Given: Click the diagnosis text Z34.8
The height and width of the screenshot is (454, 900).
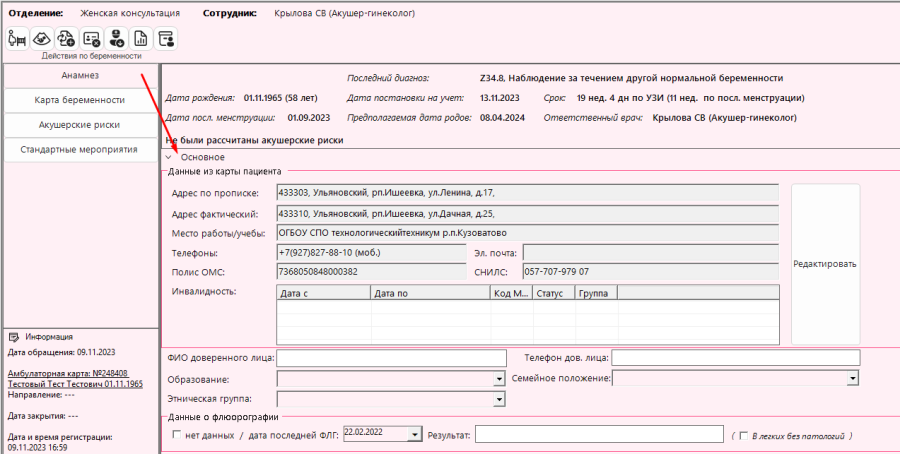Looking at the screenshot, I should (x=631, y=78).
